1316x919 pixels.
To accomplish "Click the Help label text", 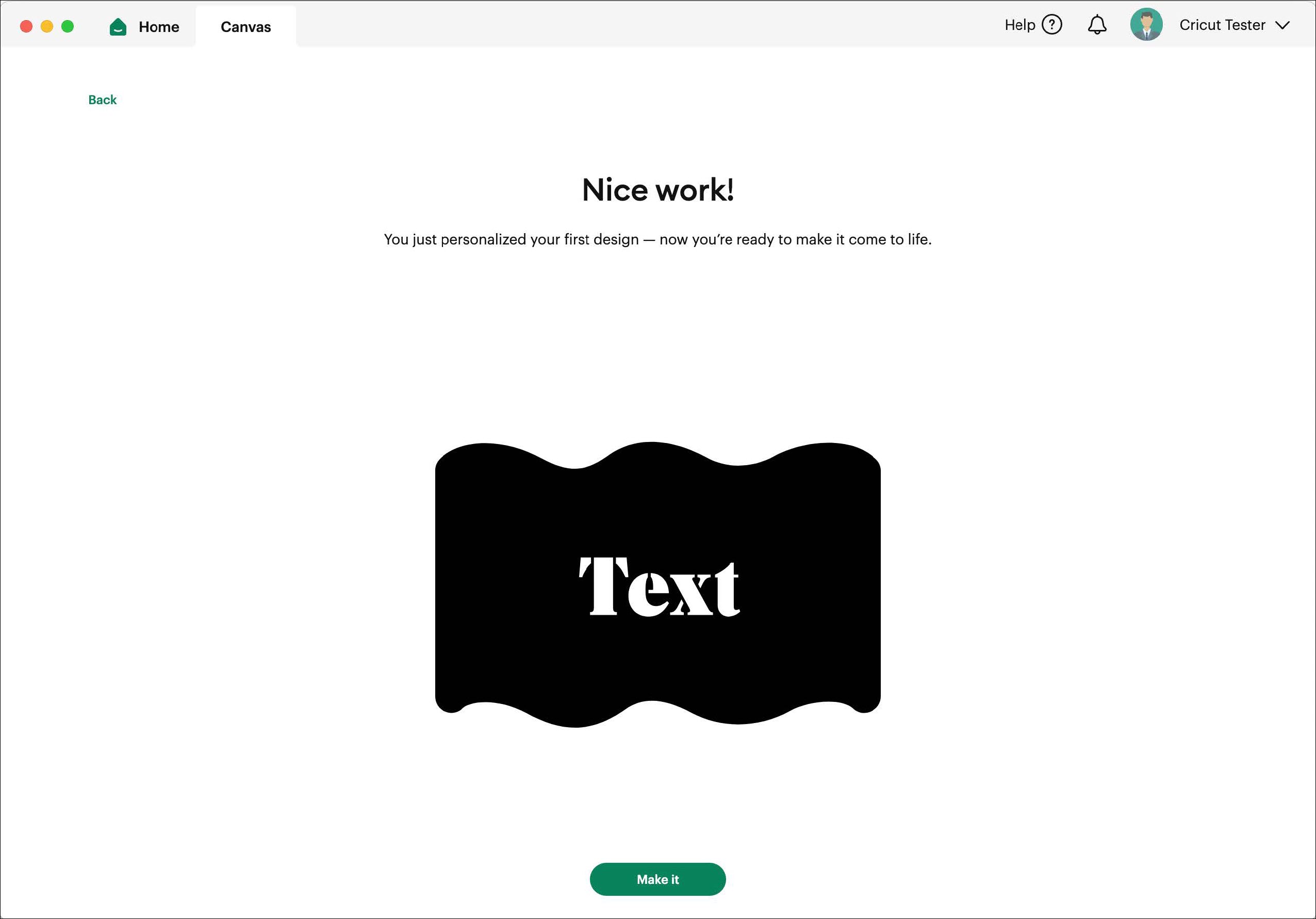I will click(1019, 25).
